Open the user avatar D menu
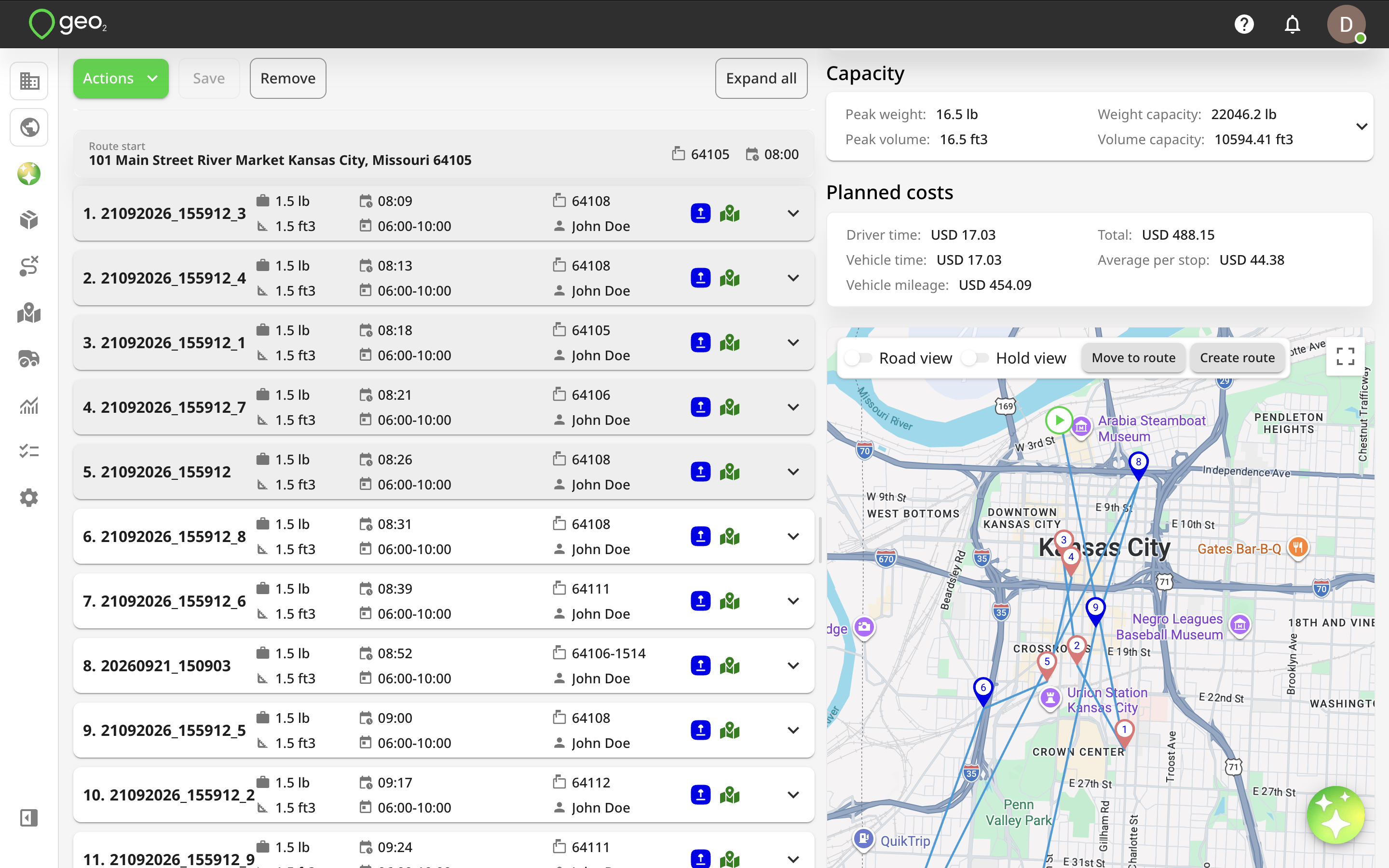Viewport: 1389px width, 868px height. click(x=1346, y=24)
